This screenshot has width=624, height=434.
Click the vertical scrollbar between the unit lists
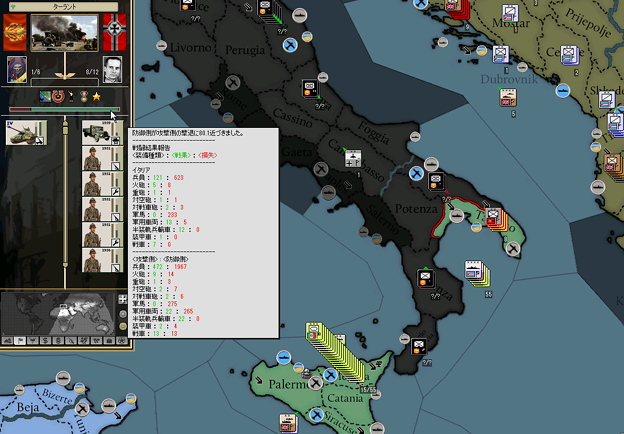point(65,195)
